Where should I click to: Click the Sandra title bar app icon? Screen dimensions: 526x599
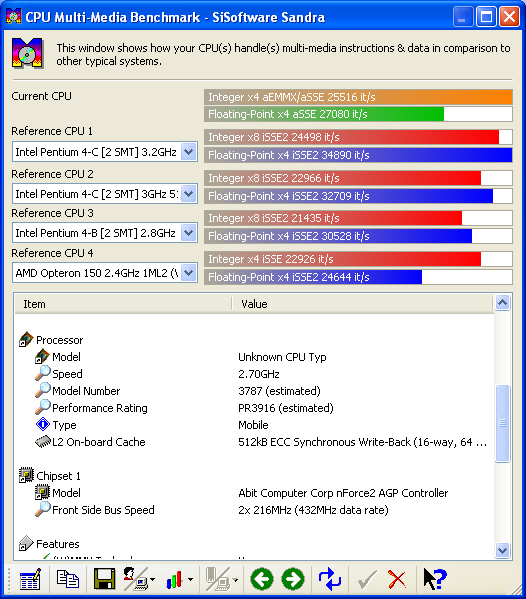(x=14, y=17)
